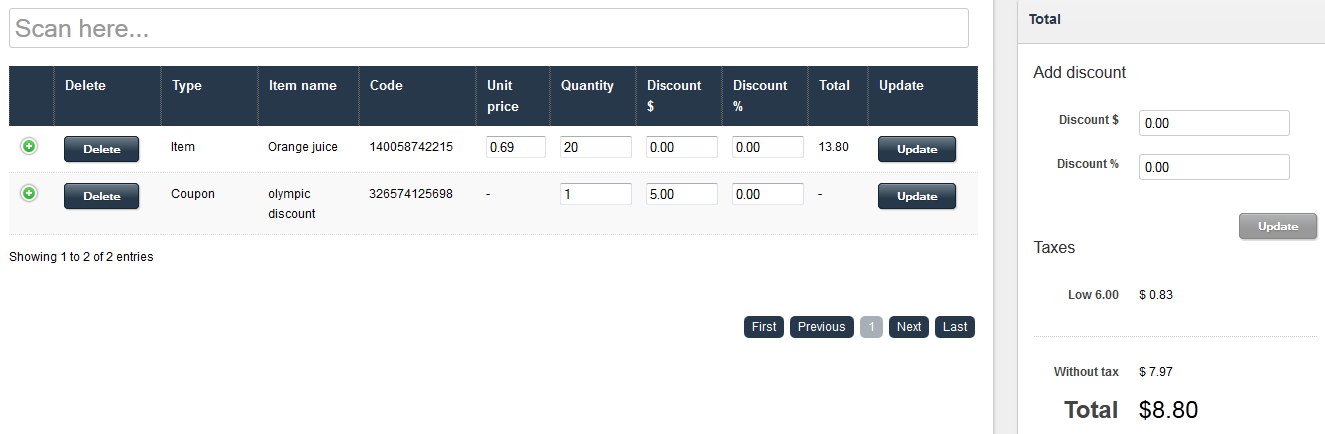The image size is (1325, 434).
Task: Update the olympic discount coupon row
Action: click(x=916, y=196)
